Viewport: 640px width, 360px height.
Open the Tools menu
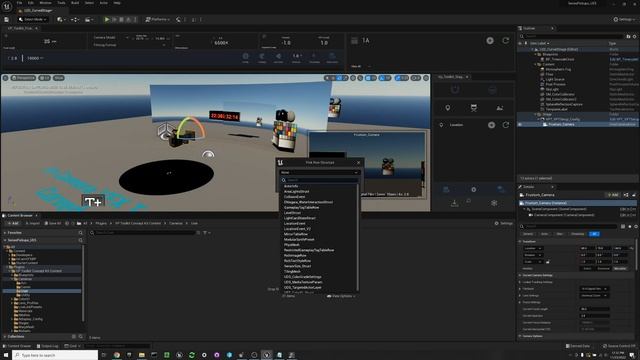[61, 3]
